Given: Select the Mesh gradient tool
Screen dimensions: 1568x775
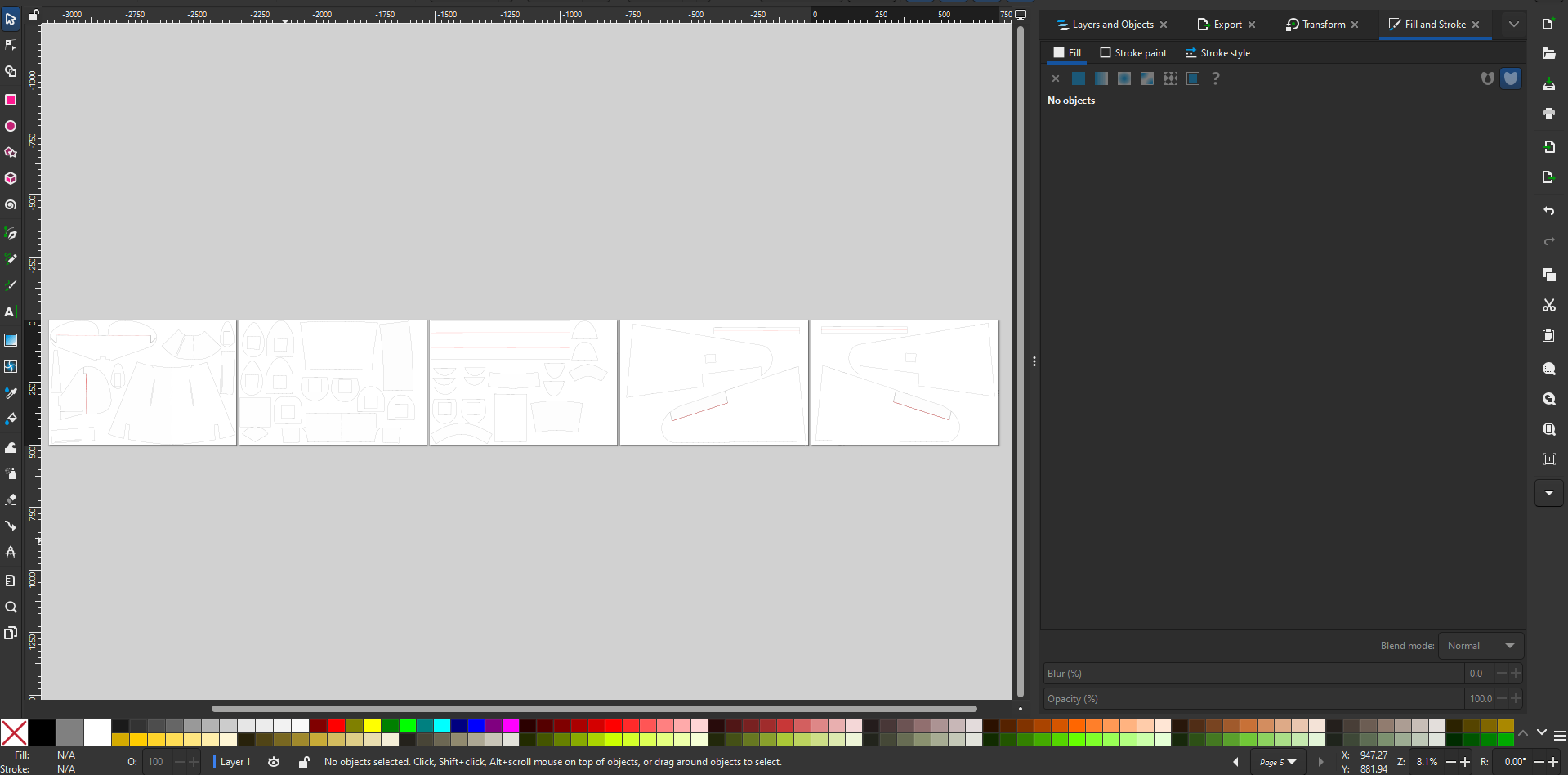Looking at the screenshot, I should click(x=11, y=366).
